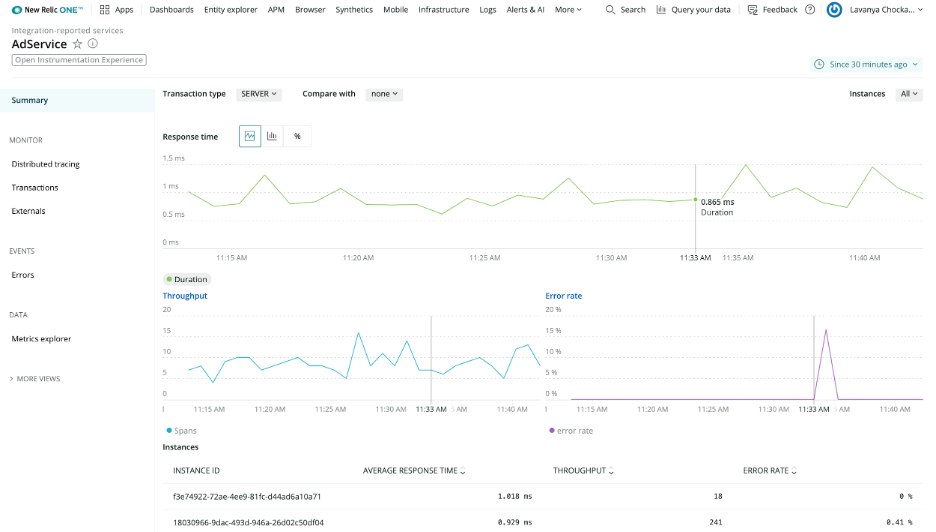The image size is (936, 532).
Task: Open the Lavanya Chocka user menu
Action: pyautogui.click(x=886, y=10)
